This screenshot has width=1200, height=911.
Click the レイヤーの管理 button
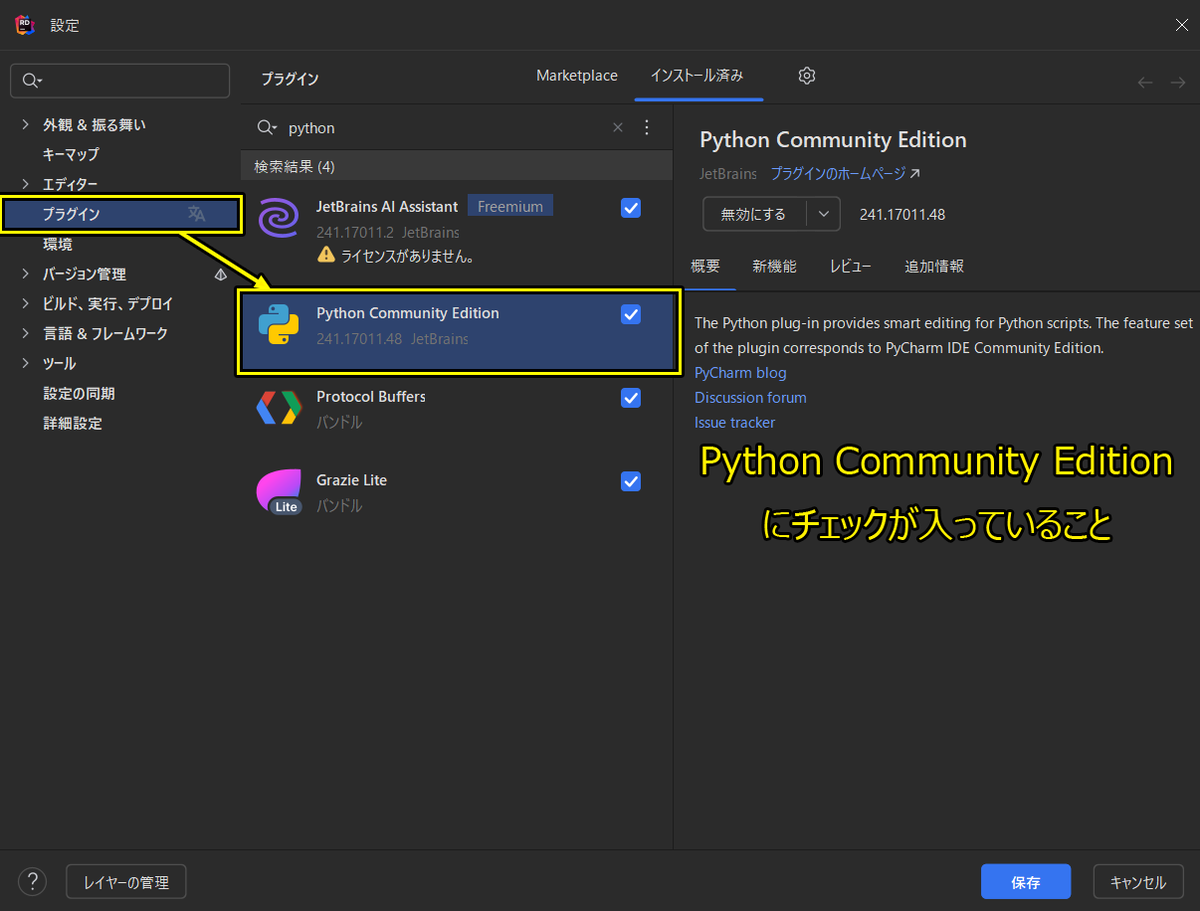126,882
